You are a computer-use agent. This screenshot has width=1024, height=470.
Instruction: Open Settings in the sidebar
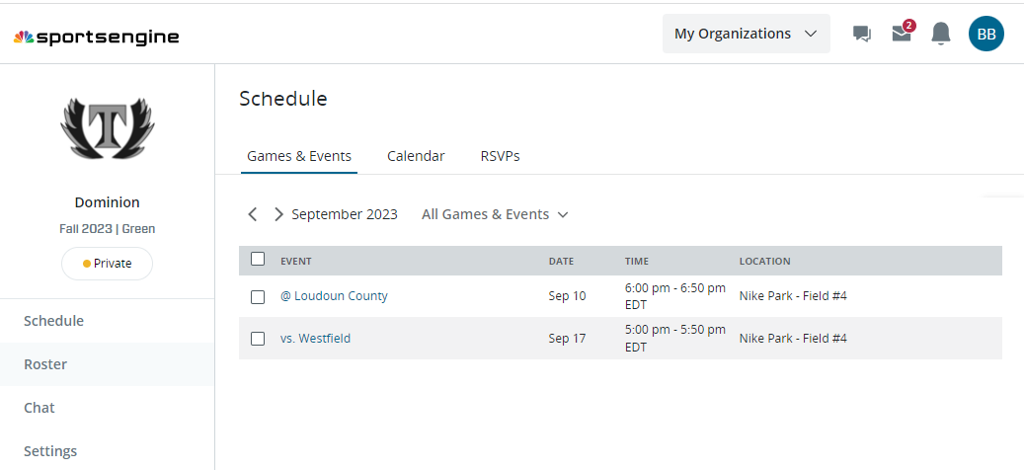coord(50,451)
